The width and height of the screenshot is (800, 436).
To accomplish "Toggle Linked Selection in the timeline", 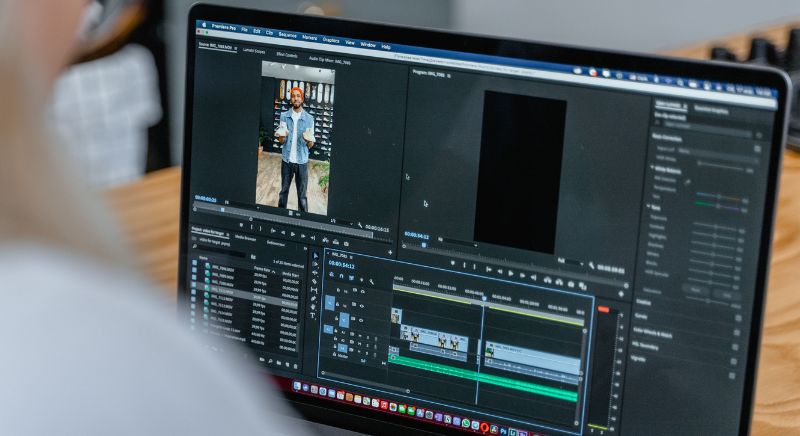I will click(x=351, y=277).
